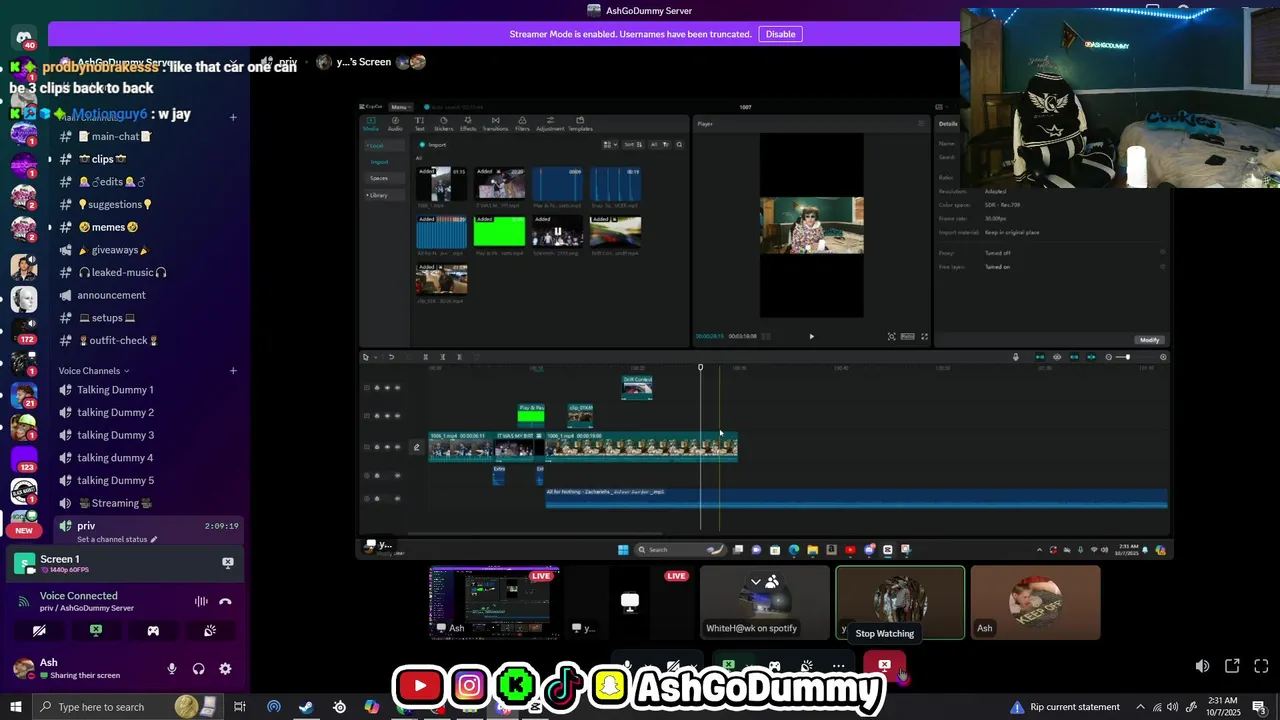This screenshot has width=1280, height=720.
Task: Open Discord user settings gear
Action: pyautogui.click(x=225, y=669)
